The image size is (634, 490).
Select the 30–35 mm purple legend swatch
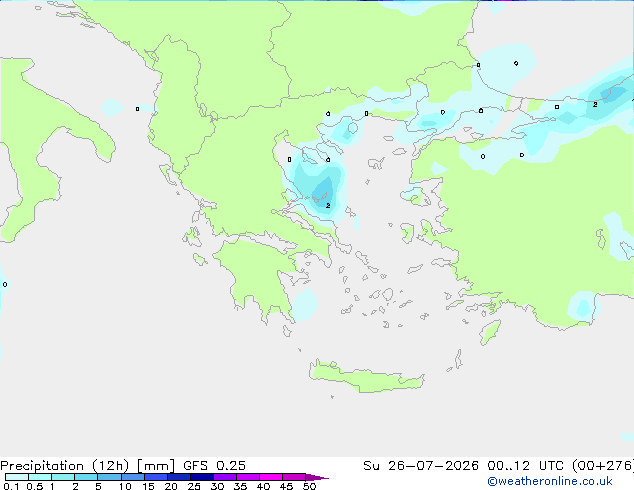click(x=225, y=477)
